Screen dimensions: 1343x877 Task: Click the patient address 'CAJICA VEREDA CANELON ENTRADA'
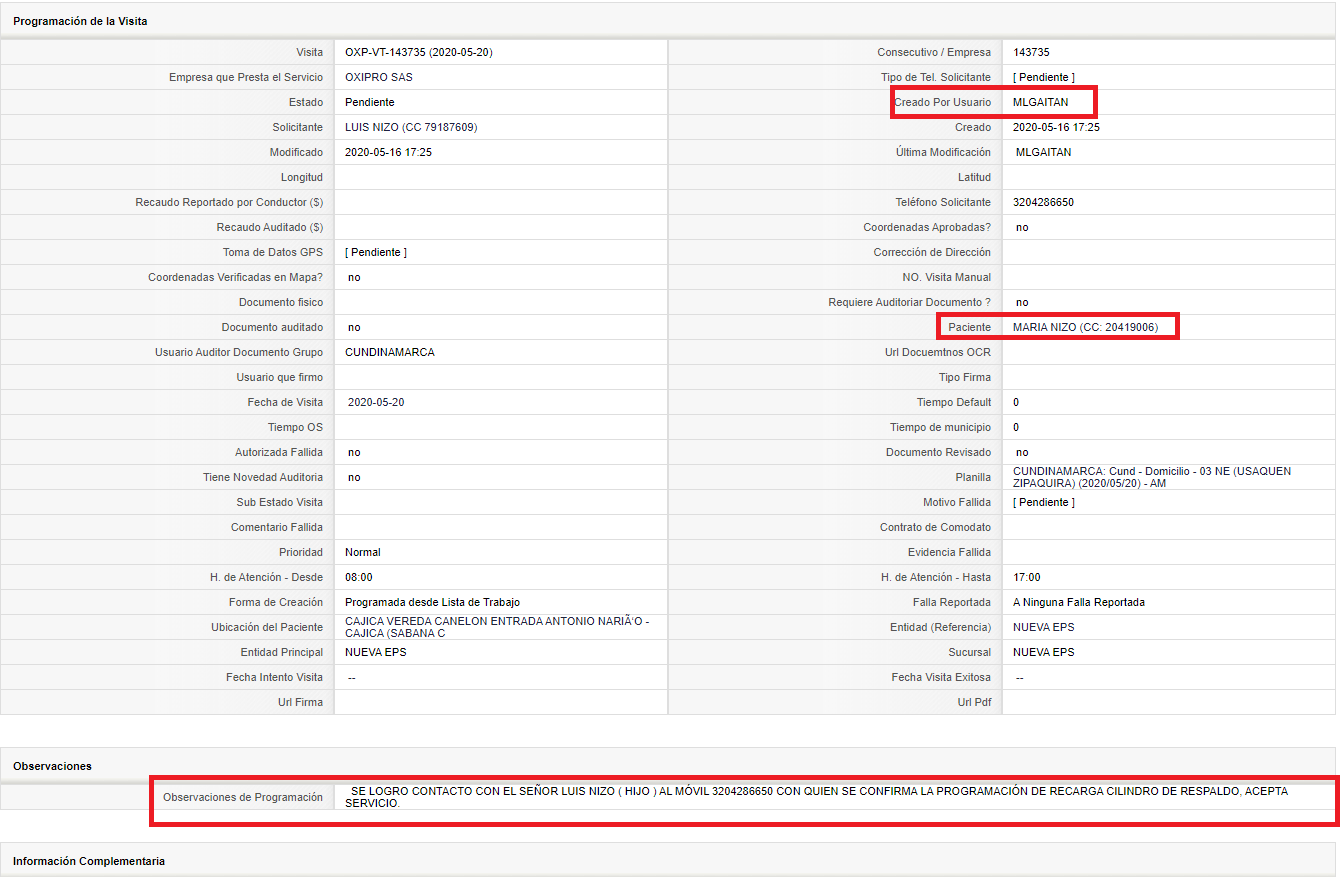(x=497, y=627)
